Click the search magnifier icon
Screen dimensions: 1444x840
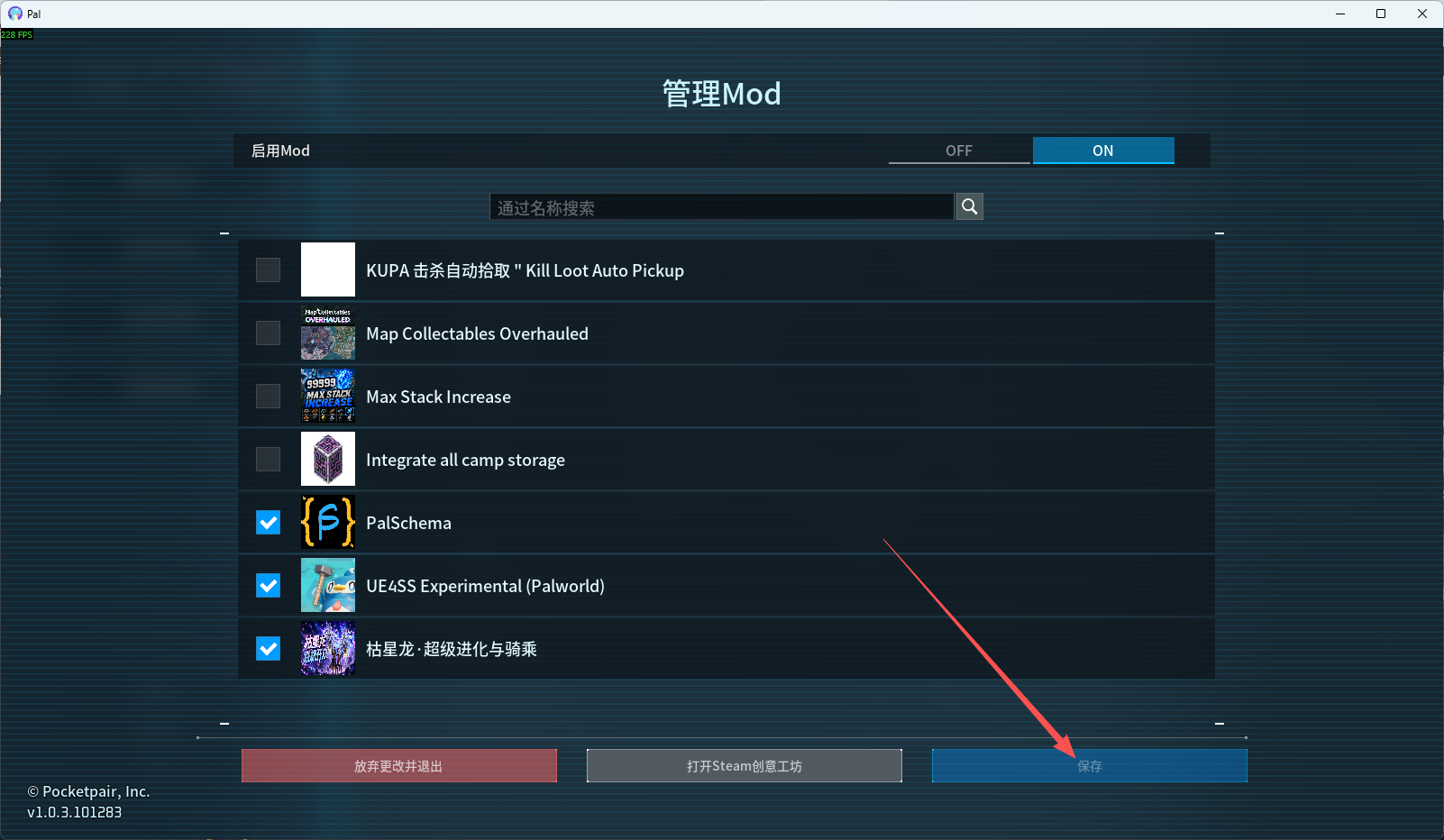(x=969, y=206)
